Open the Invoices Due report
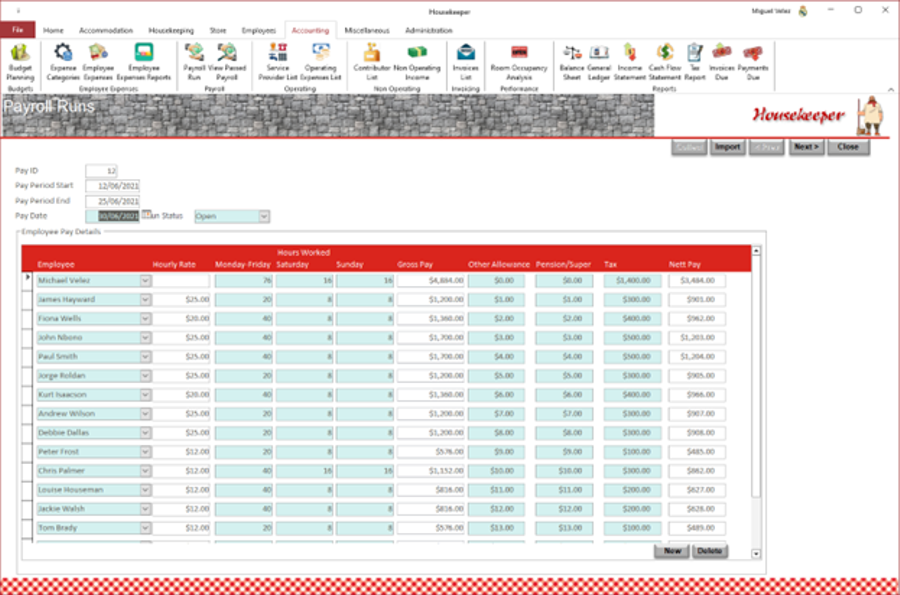Image resolution: width=900 pixels, height=595 pixels. 721,61
